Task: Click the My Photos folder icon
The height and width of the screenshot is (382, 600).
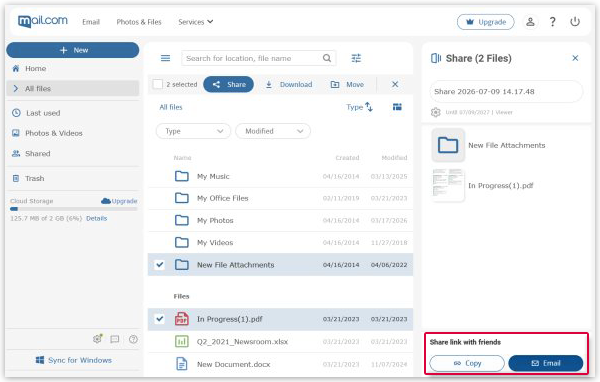Action: [182, 220]
